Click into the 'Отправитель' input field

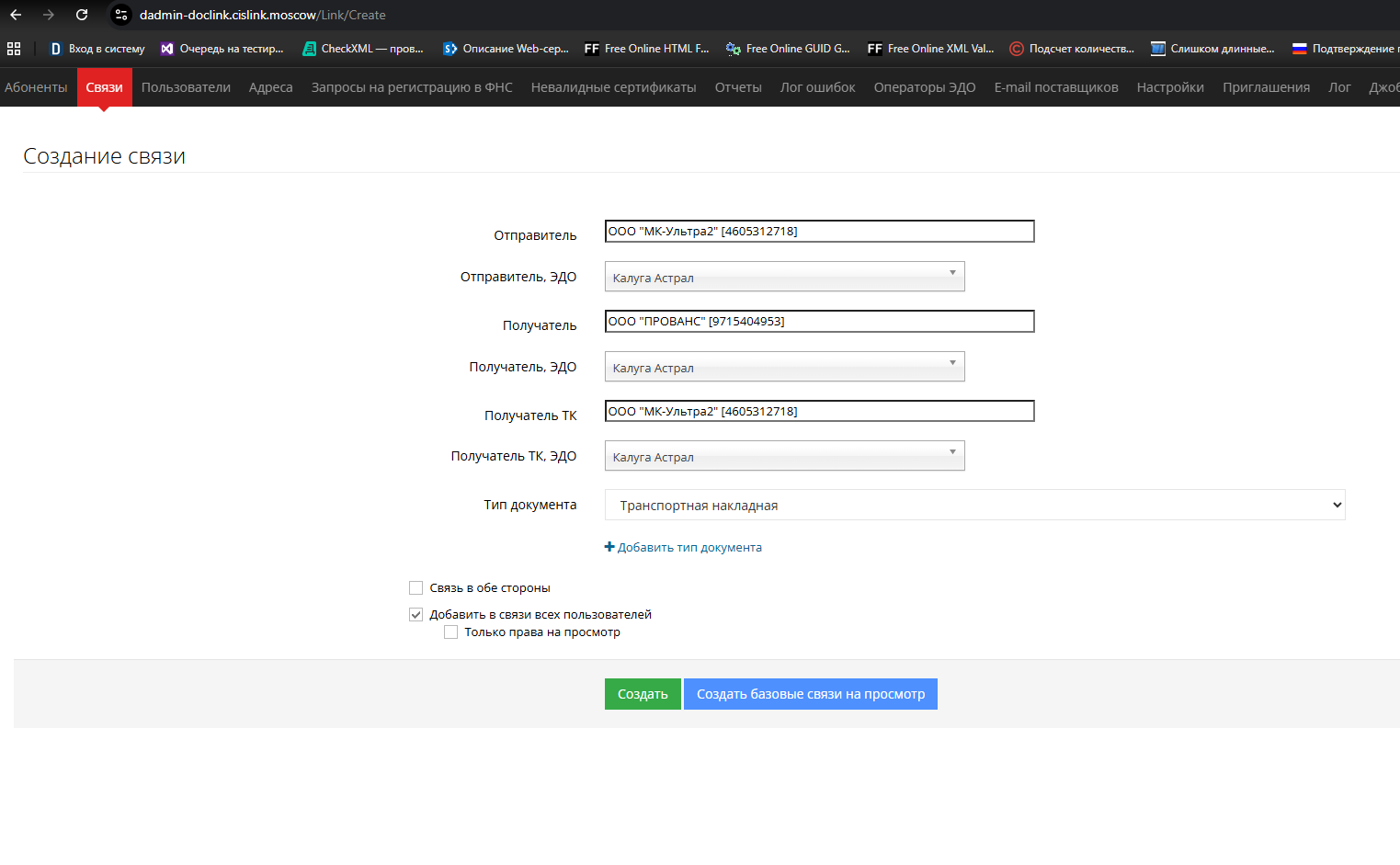coord(820,232)
